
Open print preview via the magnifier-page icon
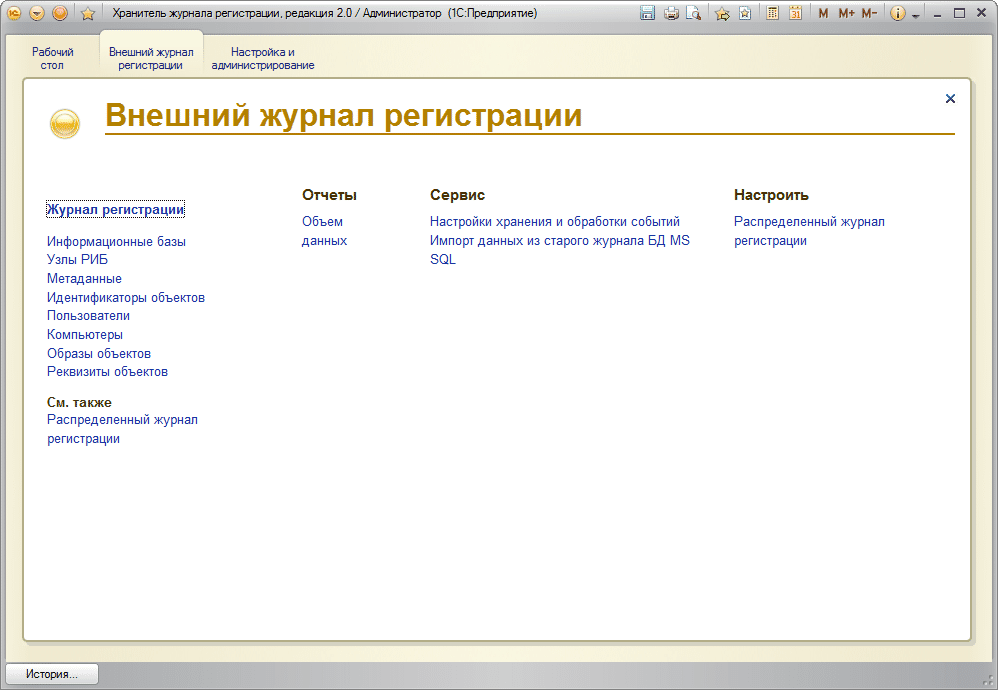click(693, 13)
